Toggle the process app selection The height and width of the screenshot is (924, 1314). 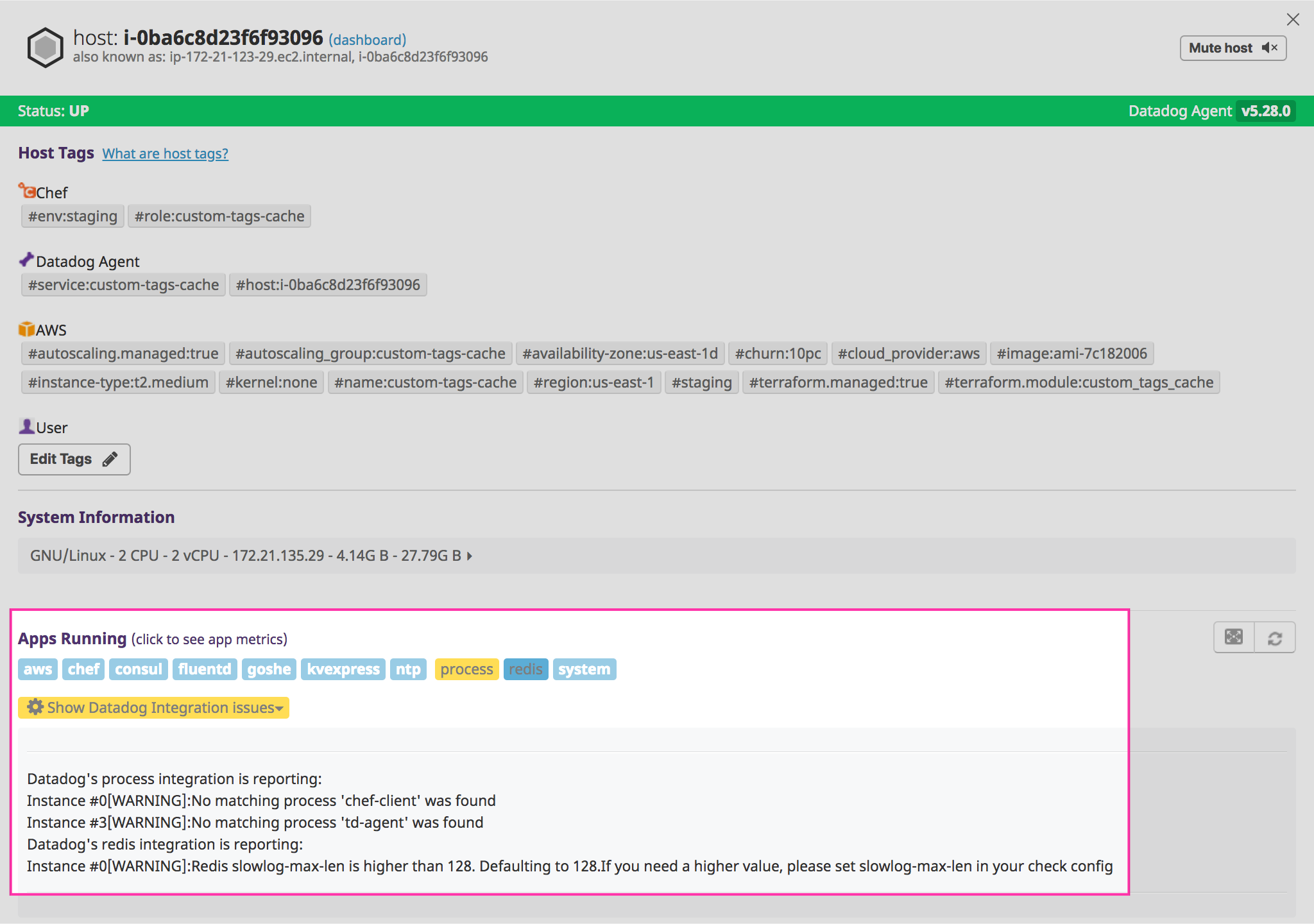(x=466, y=669)
